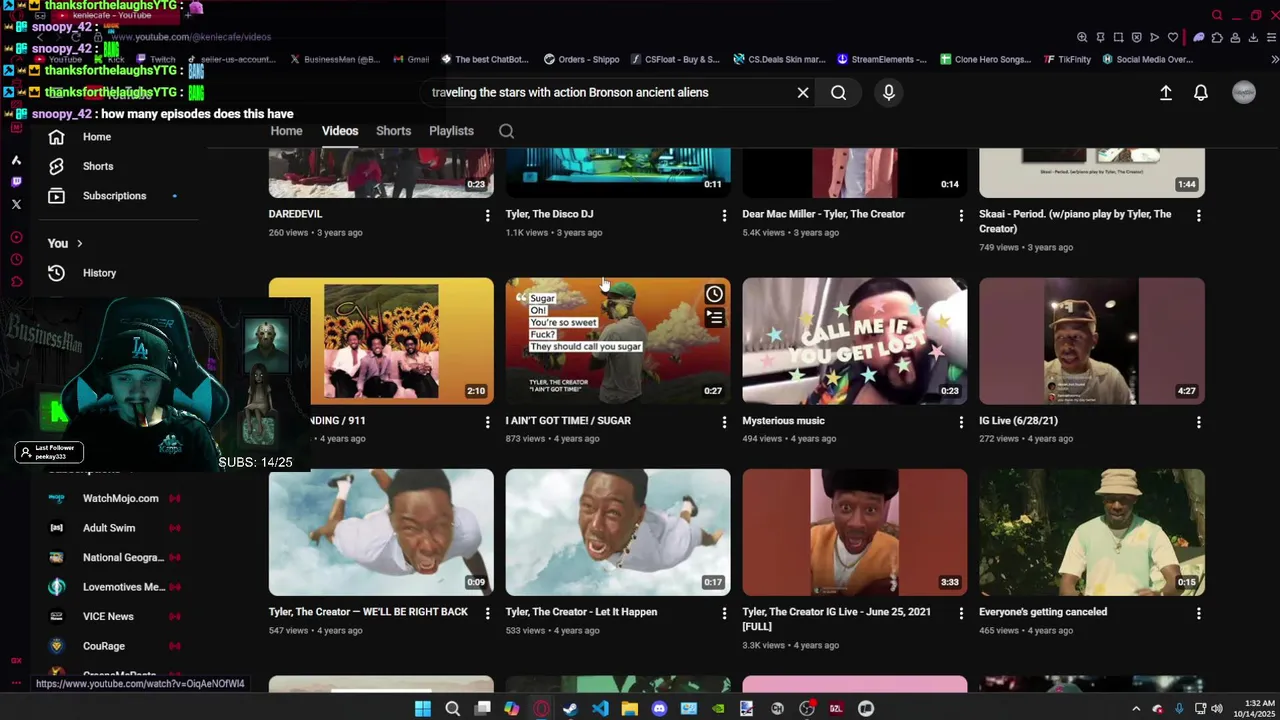
Task: Add SUGAR video to the queue
Action: pos(714,318)
